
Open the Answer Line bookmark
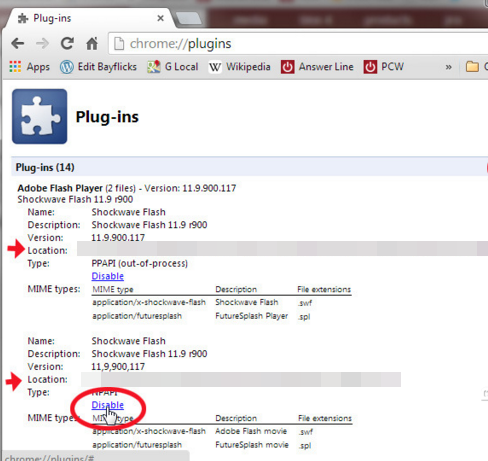tap(317, 67)
